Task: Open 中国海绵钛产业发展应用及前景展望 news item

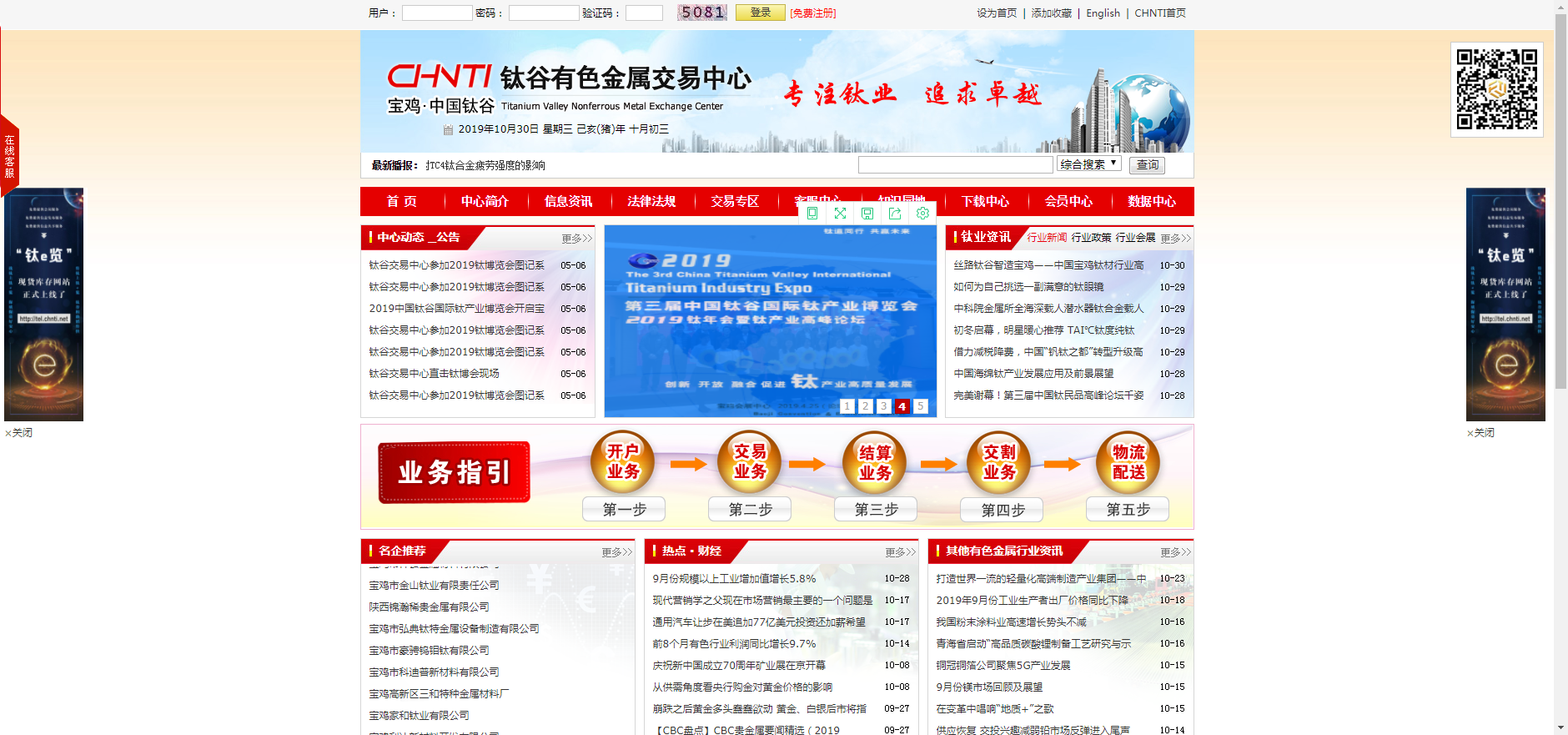Action: click(1033, 374)
